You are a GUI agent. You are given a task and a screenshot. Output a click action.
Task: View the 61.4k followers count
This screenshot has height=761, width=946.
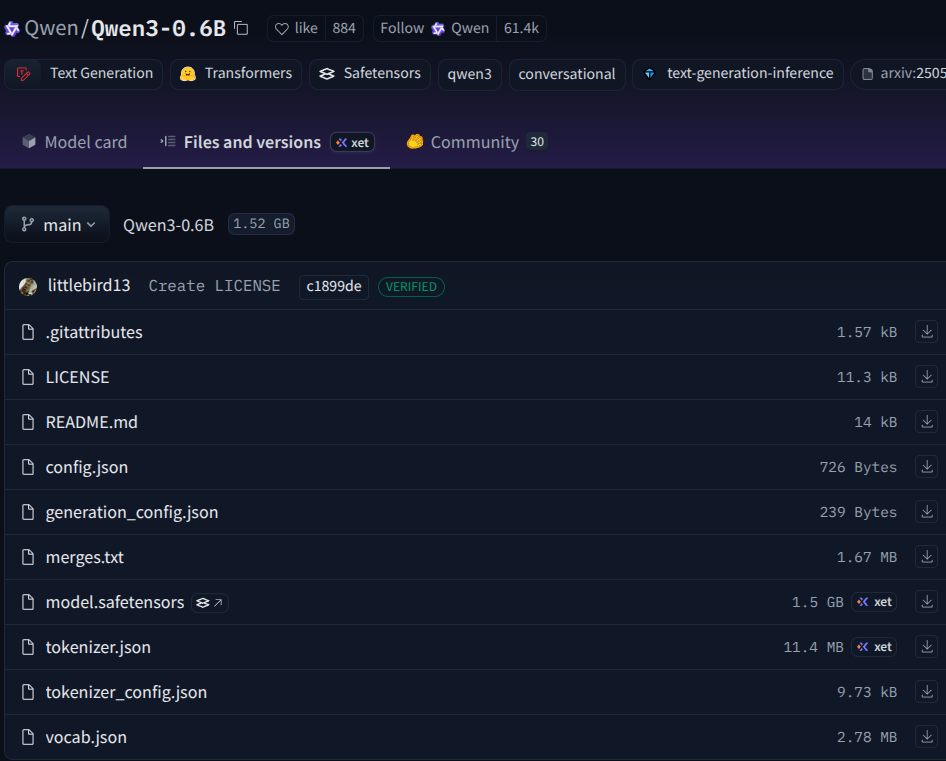[x=521, y=28]
